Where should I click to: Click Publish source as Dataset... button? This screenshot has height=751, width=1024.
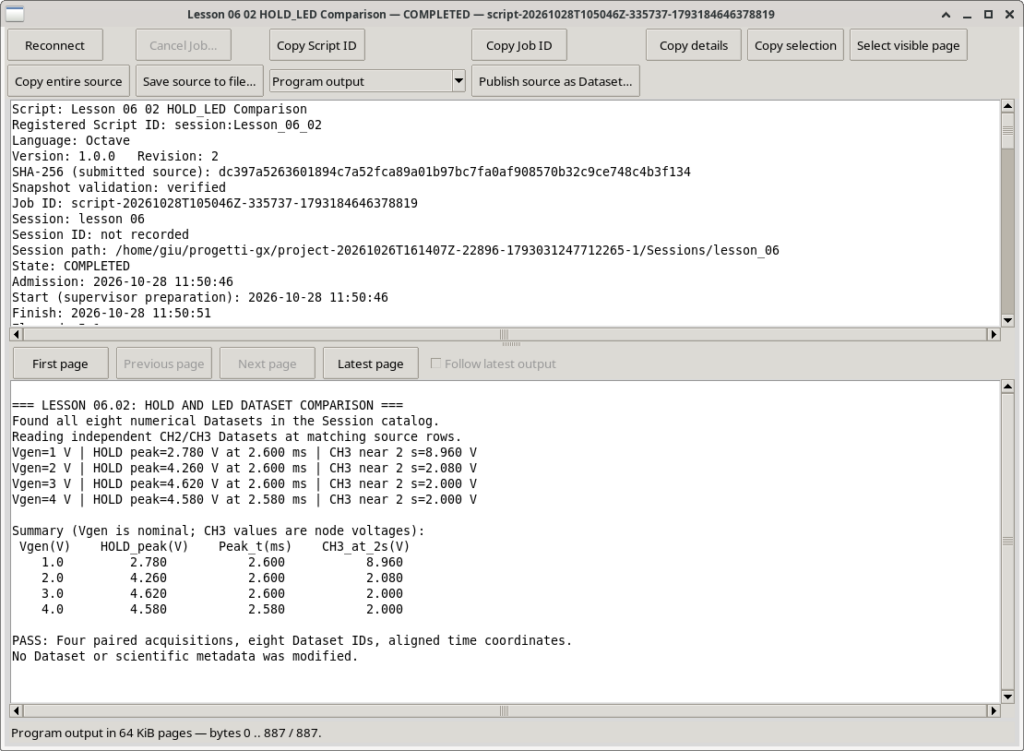pos(555,82)
